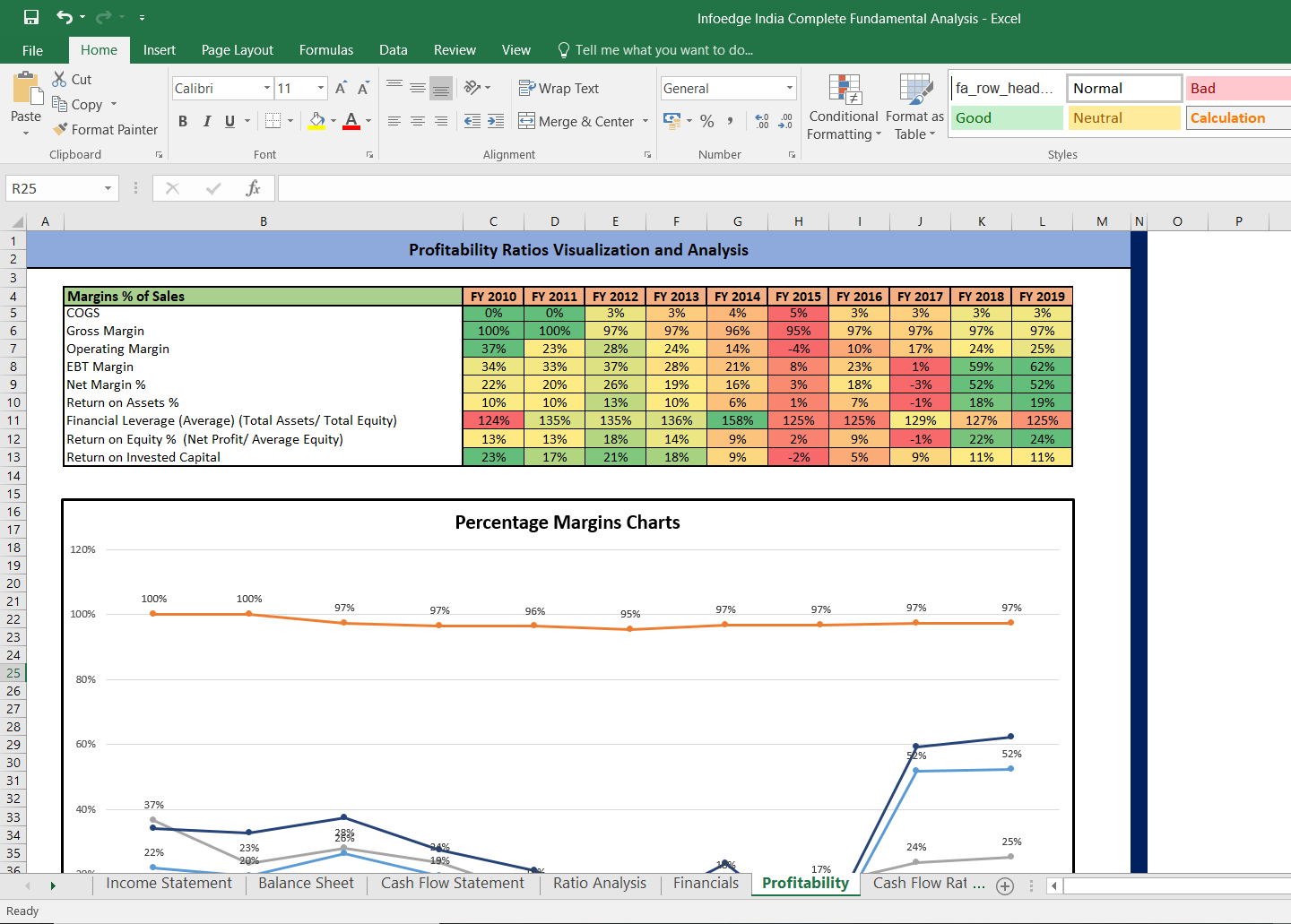Open the Conditional Formatting menu

(x=844, y=108)
